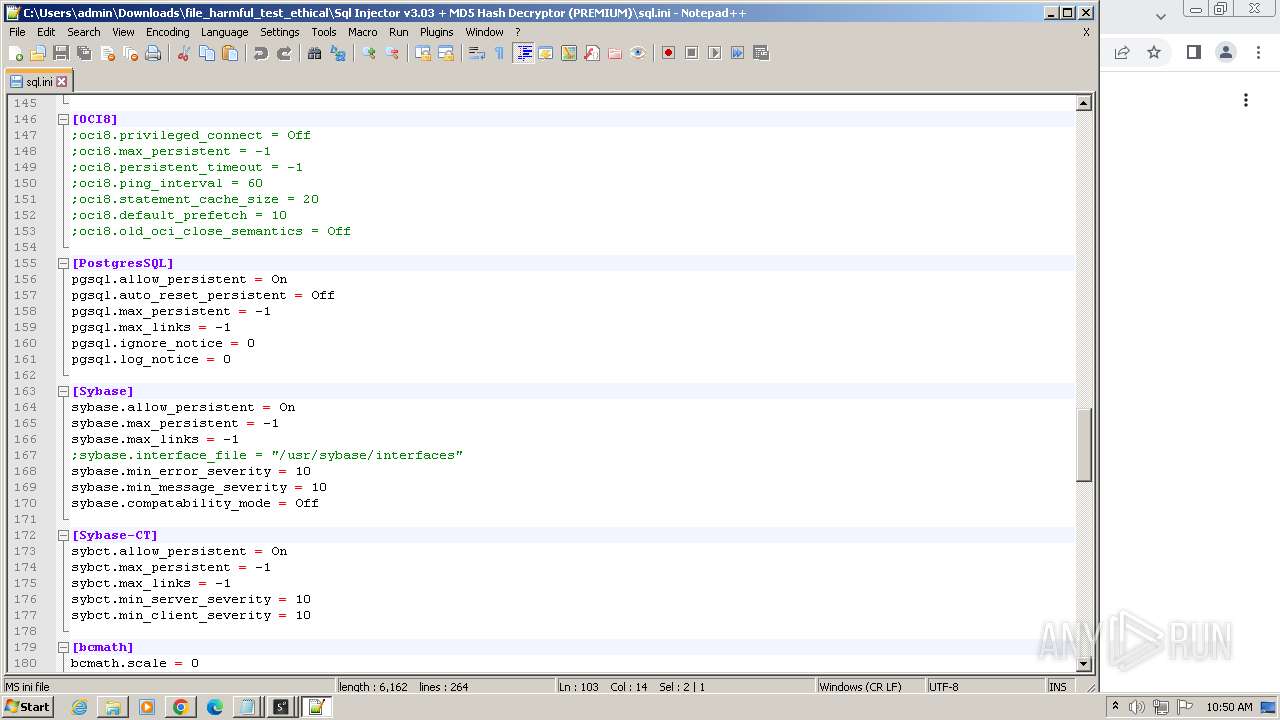
Task: Click the vertical scrollbar thumb
Action: (x=1083, y=446)
